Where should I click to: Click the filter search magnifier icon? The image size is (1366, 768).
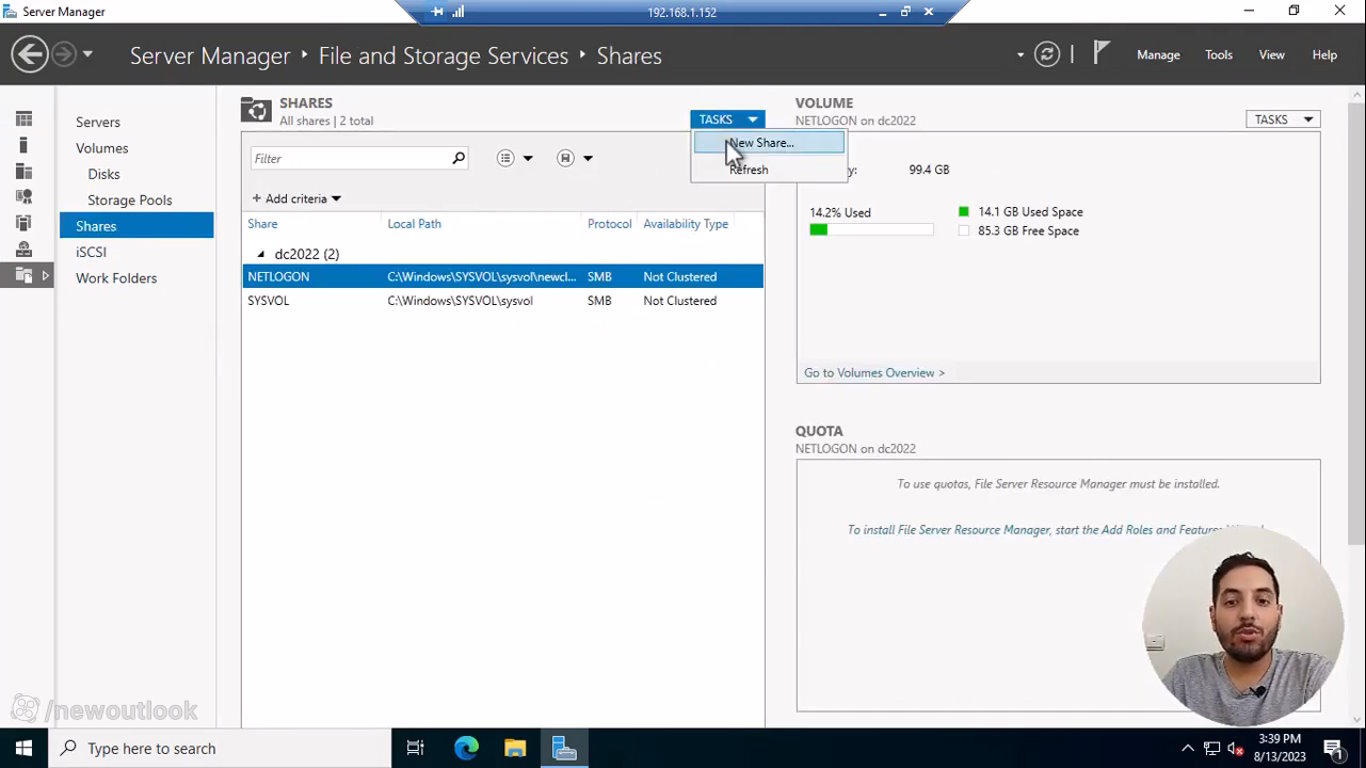(x=458, y=158)
